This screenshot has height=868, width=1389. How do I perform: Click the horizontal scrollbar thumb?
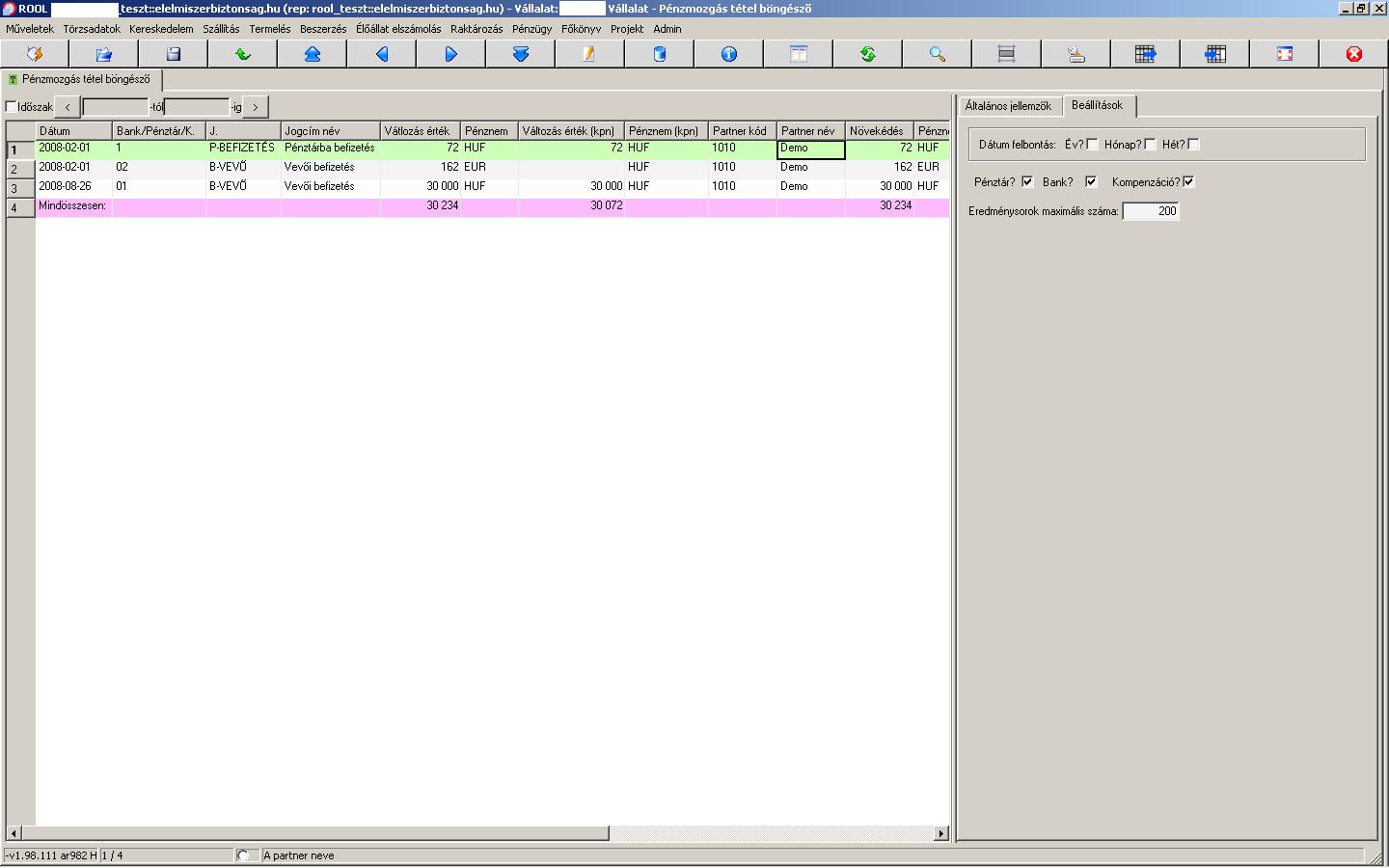[x=314, y=833]
